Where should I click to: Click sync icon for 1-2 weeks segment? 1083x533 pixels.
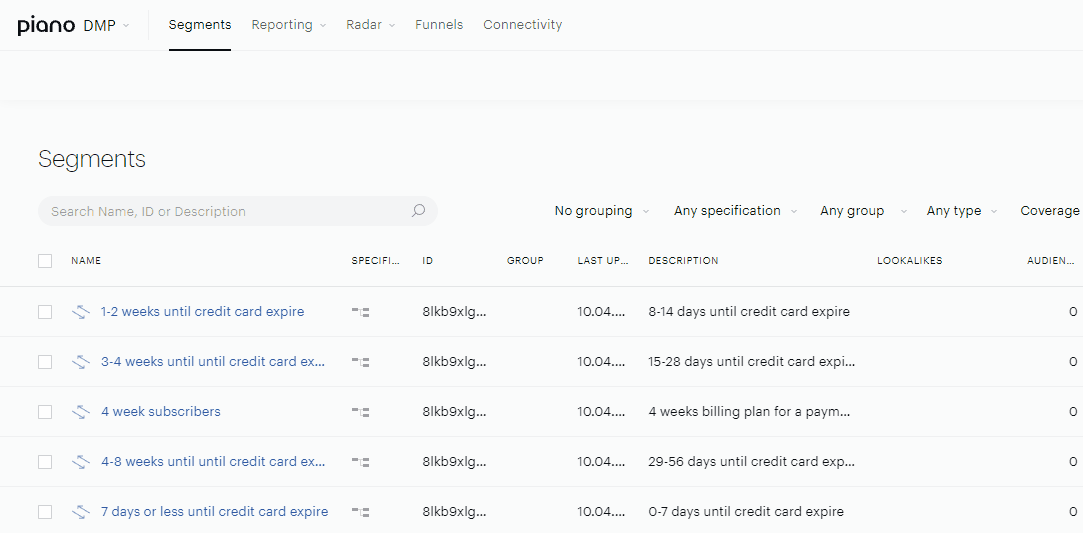tap(81, 312)
